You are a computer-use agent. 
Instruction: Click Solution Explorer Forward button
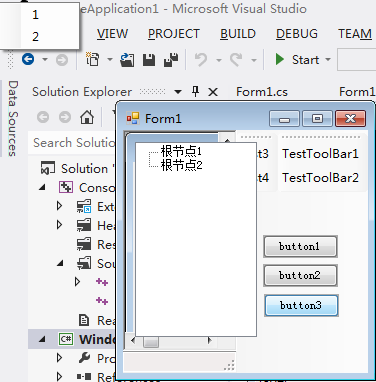point(65,117)
